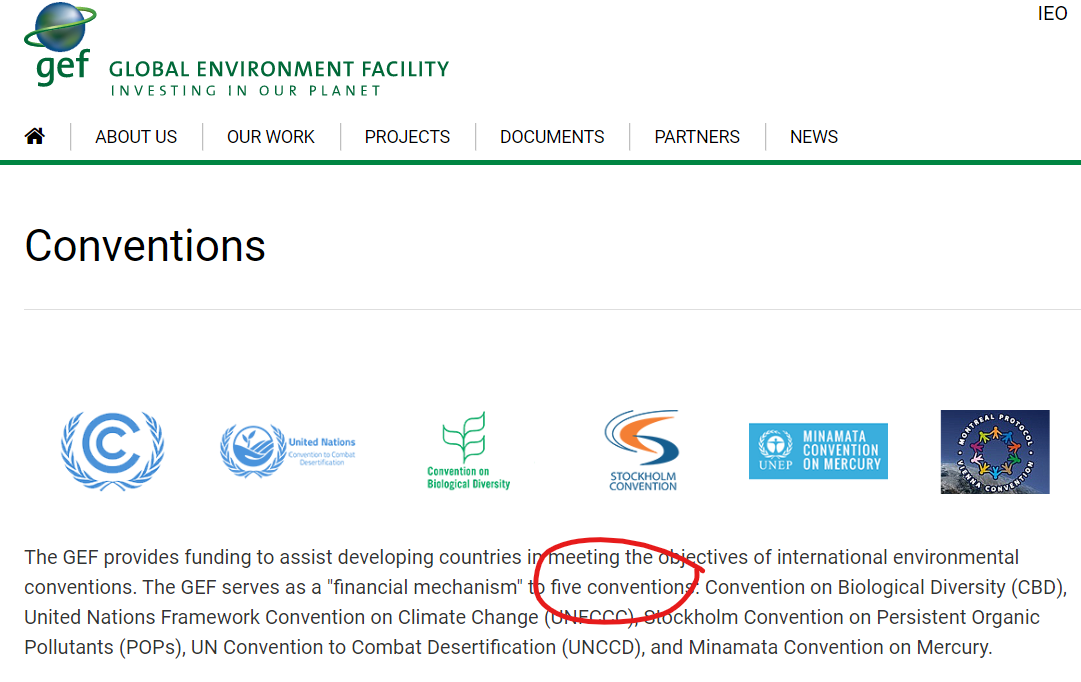
Task: Click the Global Environment Facility title text
Action: point(279,69)
